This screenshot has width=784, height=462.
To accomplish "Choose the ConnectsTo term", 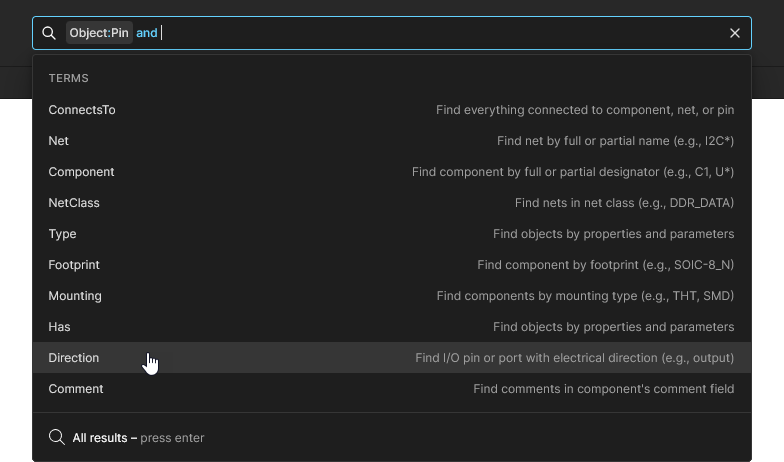I will (x=392, y=110).
